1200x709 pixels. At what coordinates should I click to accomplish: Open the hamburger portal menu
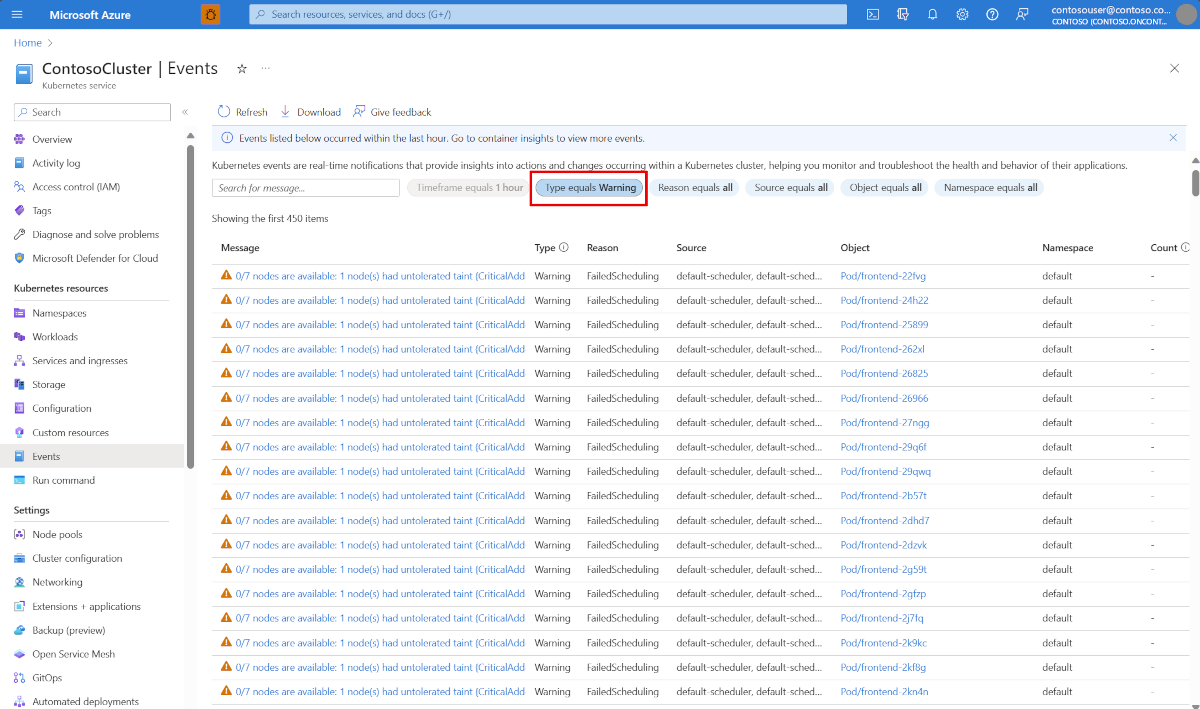(x=18, y=14)
